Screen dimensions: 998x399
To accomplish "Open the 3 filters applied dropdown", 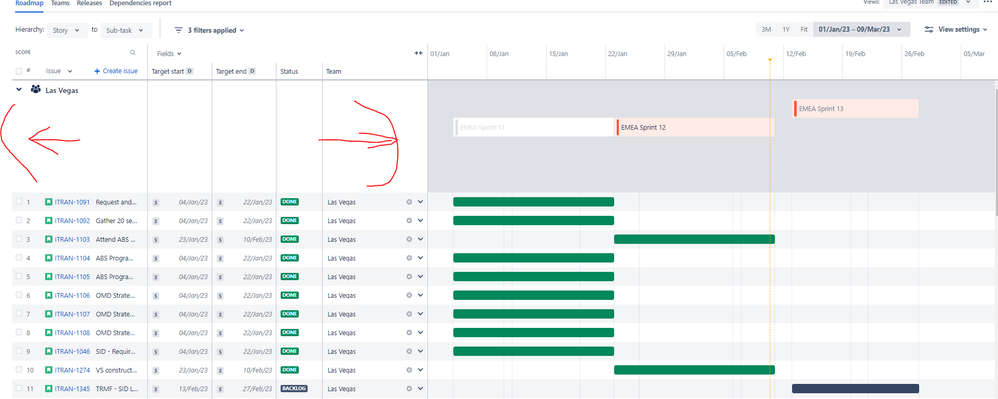I will point(210,30).
